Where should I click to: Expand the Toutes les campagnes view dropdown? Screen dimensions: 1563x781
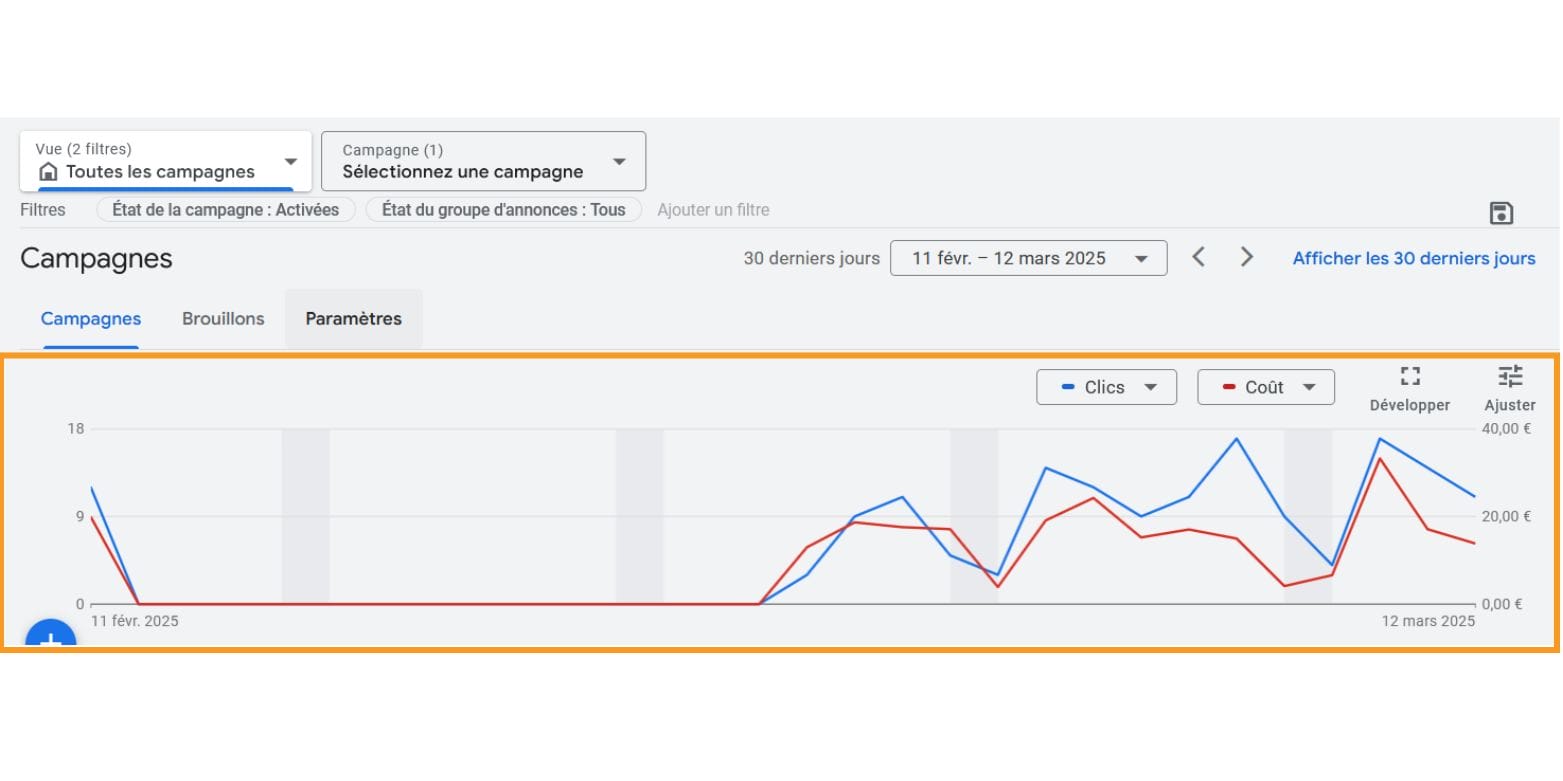(x=290, y=162)
